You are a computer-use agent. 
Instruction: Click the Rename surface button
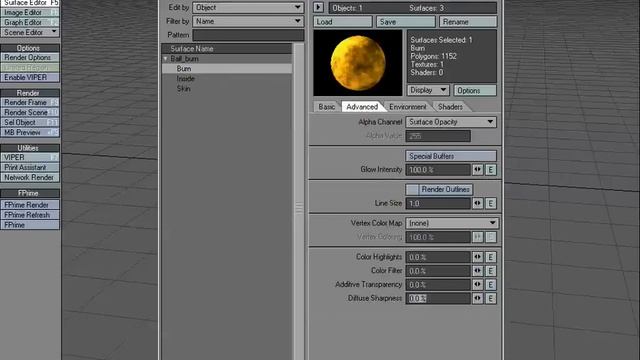(x=468, y=22)
